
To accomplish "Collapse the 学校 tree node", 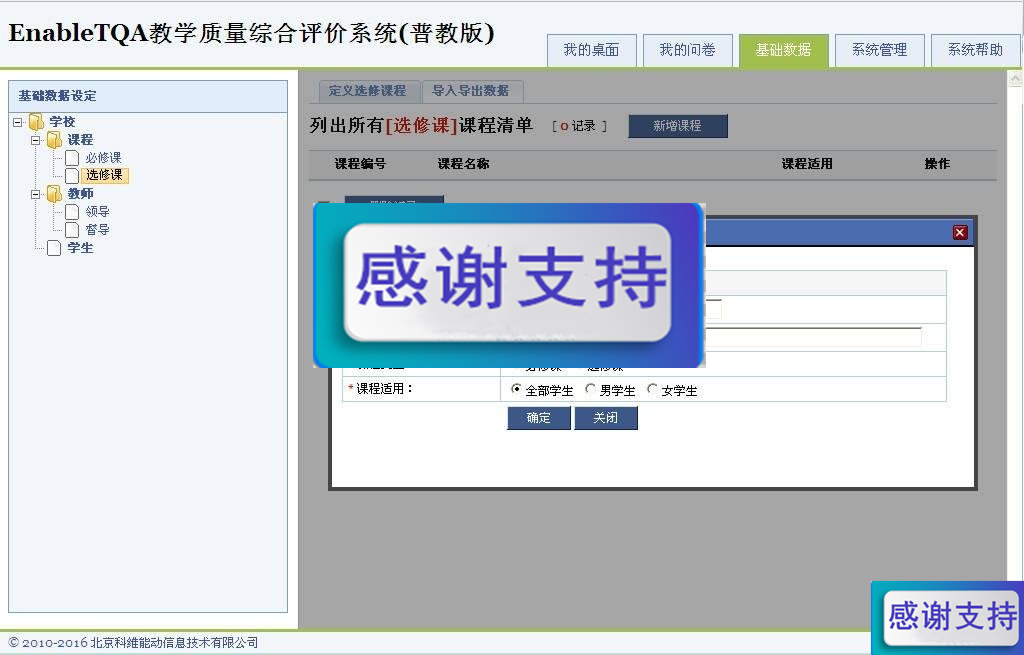I will click(x=18, y=122).
